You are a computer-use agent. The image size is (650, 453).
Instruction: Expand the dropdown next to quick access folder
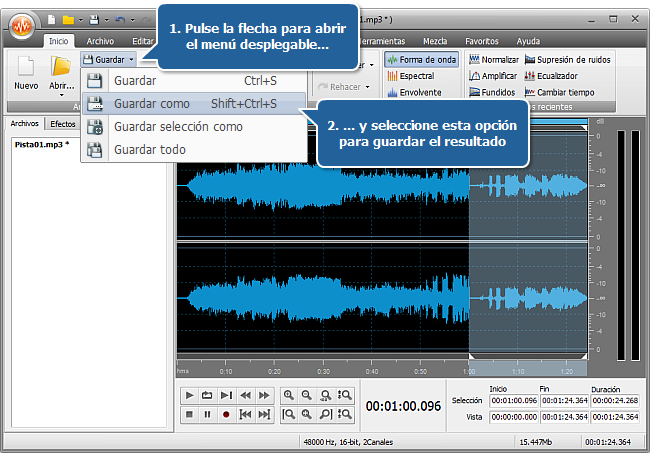point(80,19)
